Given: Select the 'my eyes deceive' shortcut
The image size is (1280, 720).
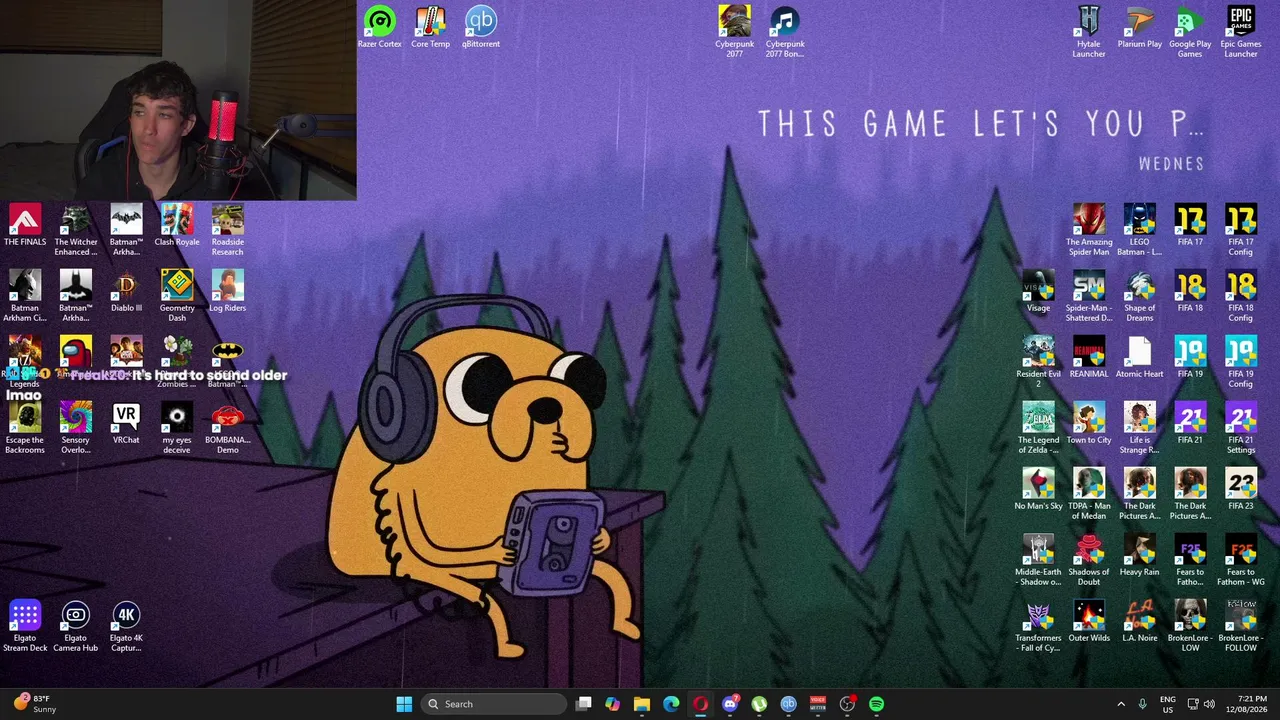Looking at the screenshot, I should tap(177, 428).
